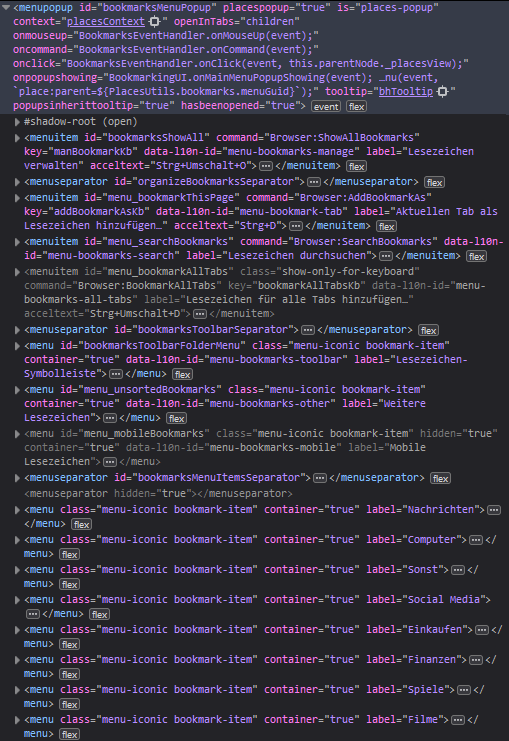Click the ellipsis badge of bookmarksMenuItemsSeparator
This screenshot has height=741, width=509.
pyautogui.click(x=320, y=478)
